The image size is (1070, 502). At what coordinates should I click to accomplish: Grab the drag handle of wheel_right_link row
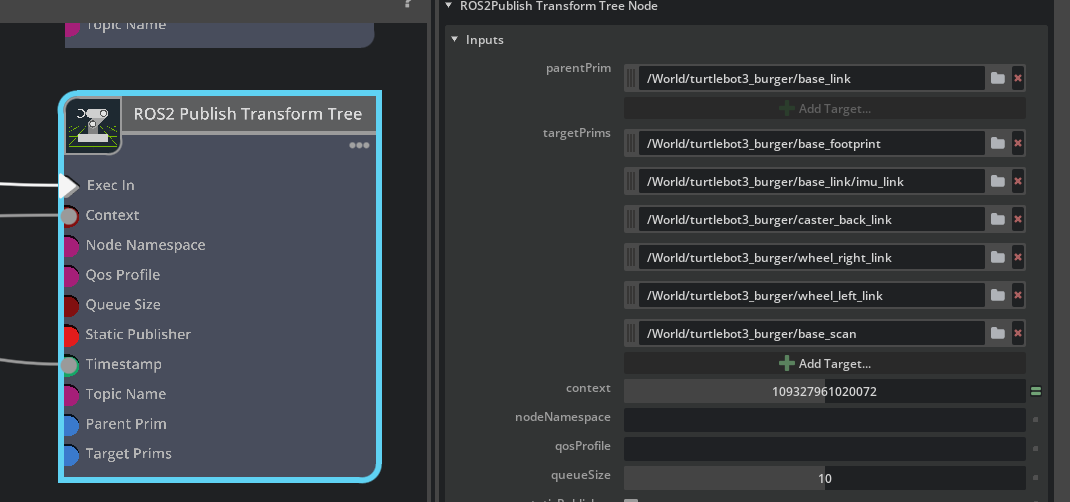(x=631, y=257)
